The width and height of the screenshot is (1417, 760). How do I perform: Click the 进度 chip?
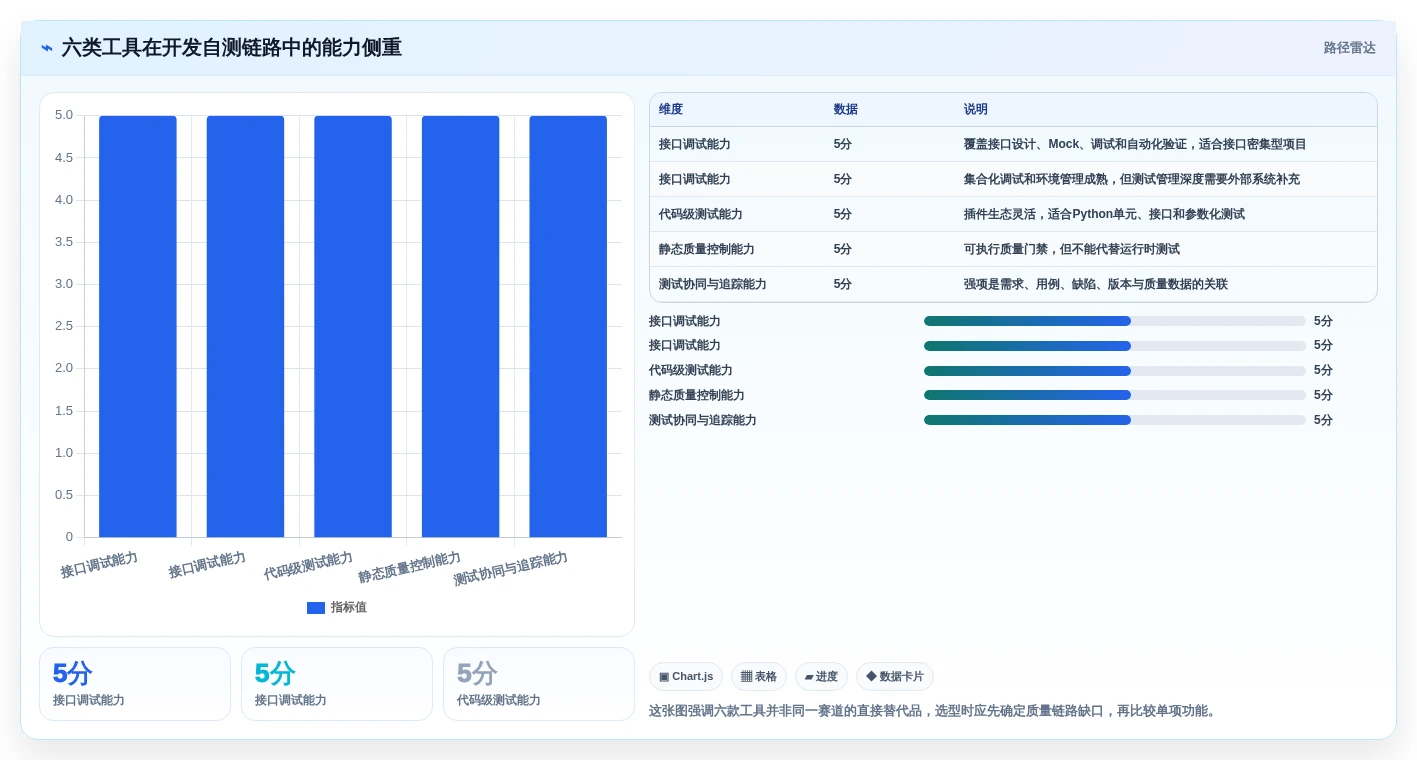821,677
